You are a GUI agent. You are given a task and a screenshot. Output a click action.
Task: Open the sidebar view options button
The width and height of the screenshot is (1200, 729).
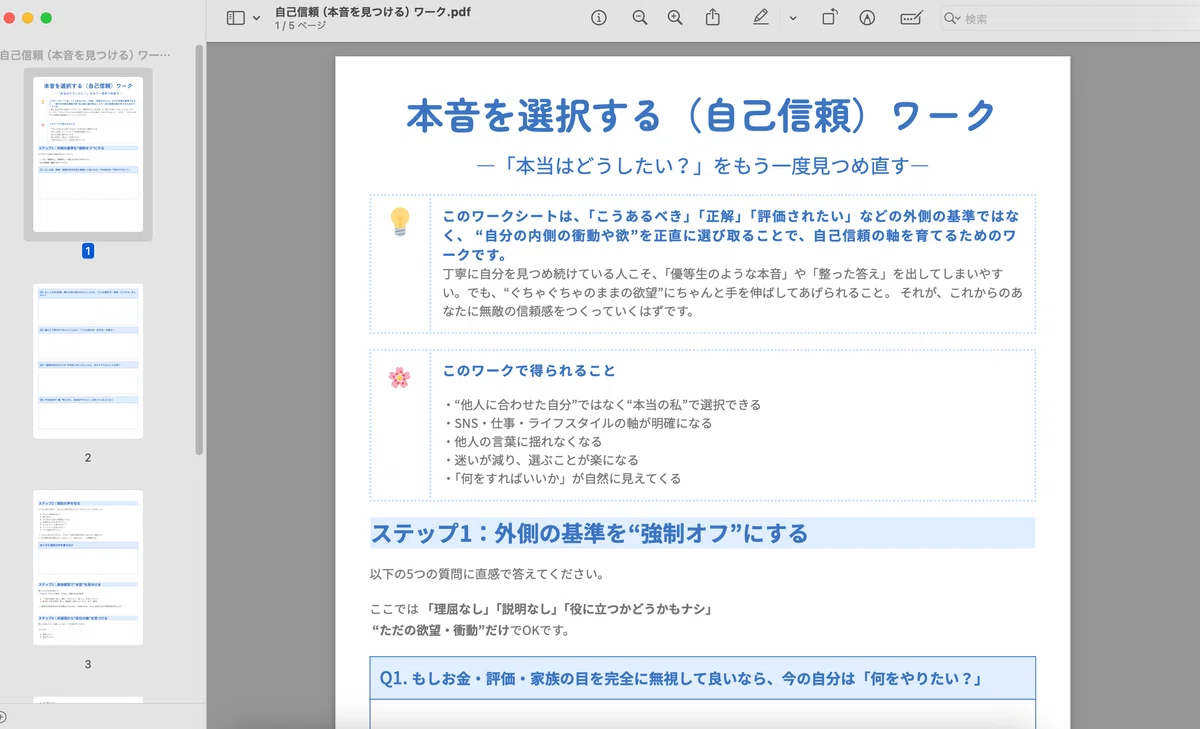coord(236,18)
